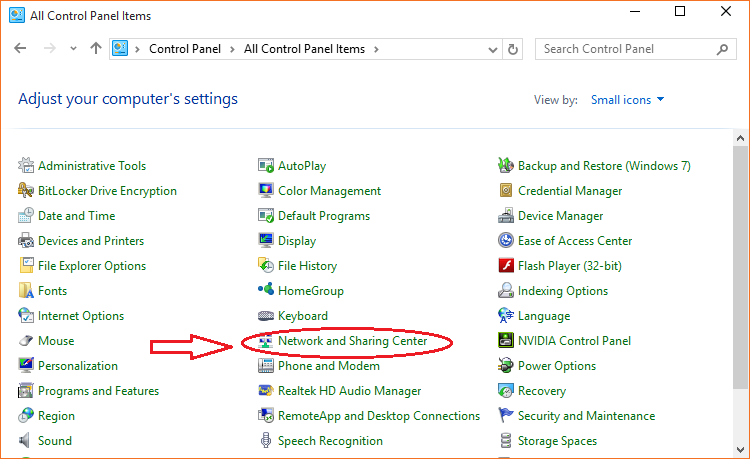Click the Control Panel icon in address bar
The height and width of the screenshot is (459, 750).
pyautogui.click(x=120, y=48)
